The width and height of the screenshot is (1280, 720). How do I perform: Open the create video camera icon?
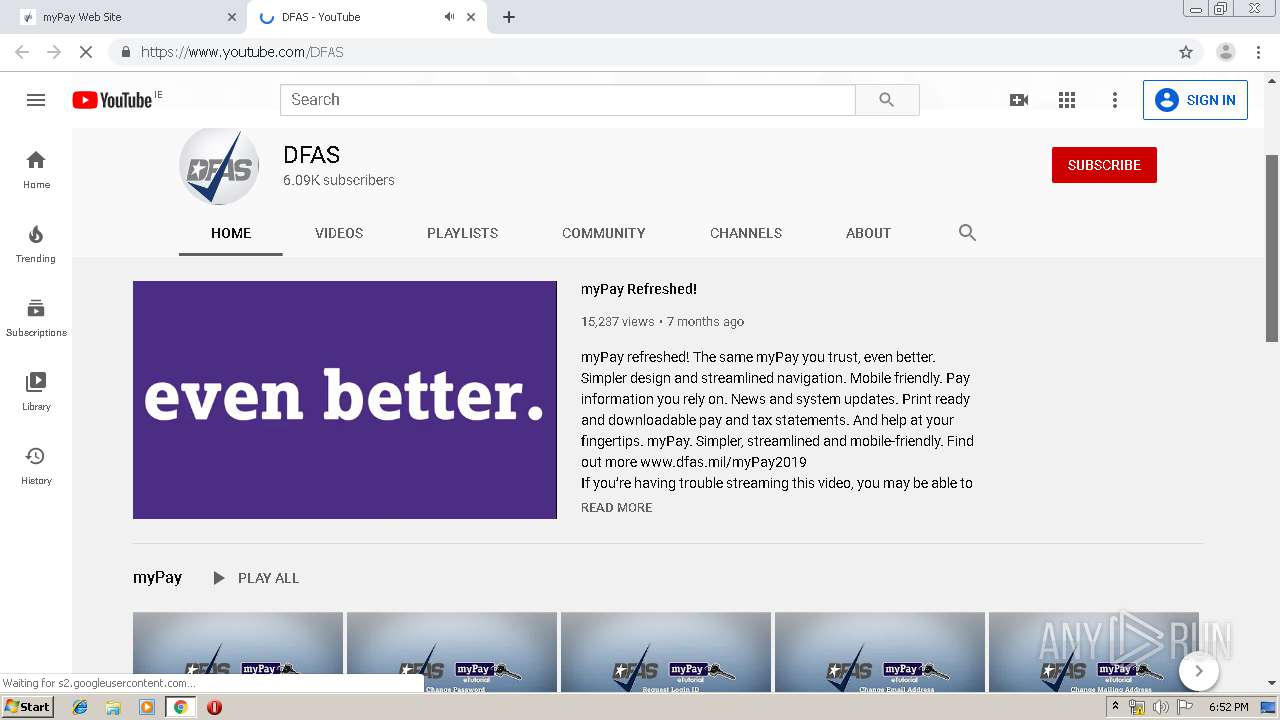point(1019,100)
